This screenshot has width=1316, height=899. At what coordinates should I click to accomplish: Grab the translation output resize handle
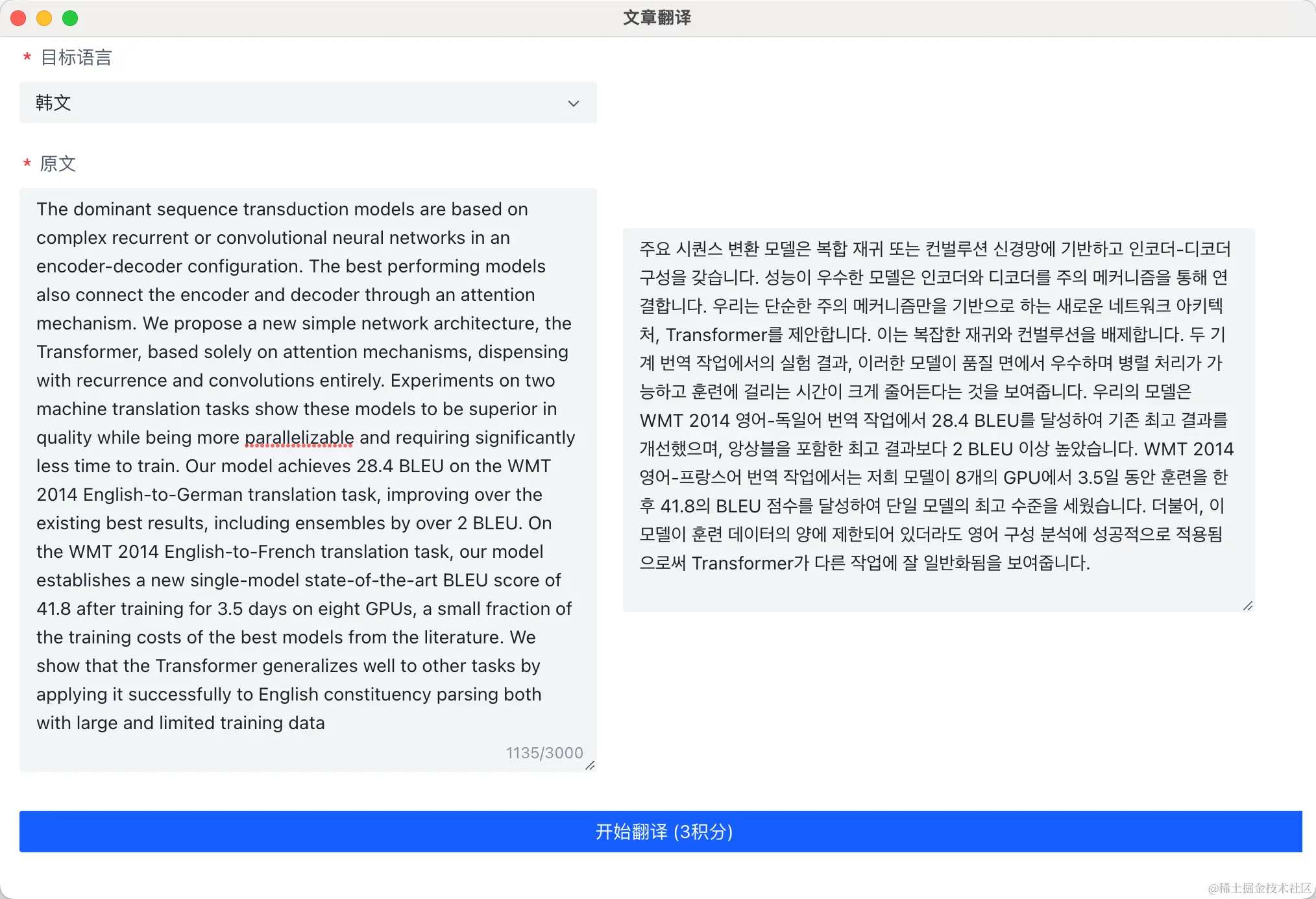[1248, 606]
